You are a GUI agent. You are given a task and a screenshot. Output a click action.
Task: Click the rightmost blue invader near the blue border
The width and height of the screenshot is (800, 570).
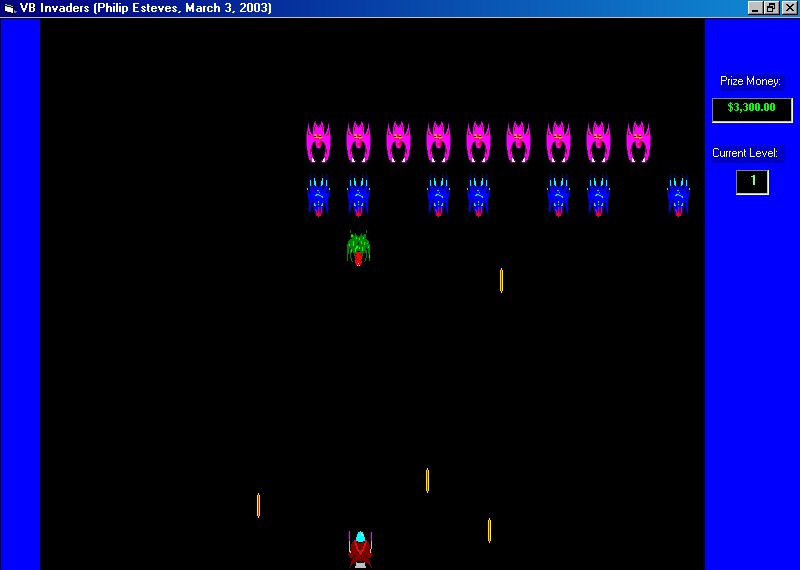tap(678, 196)
